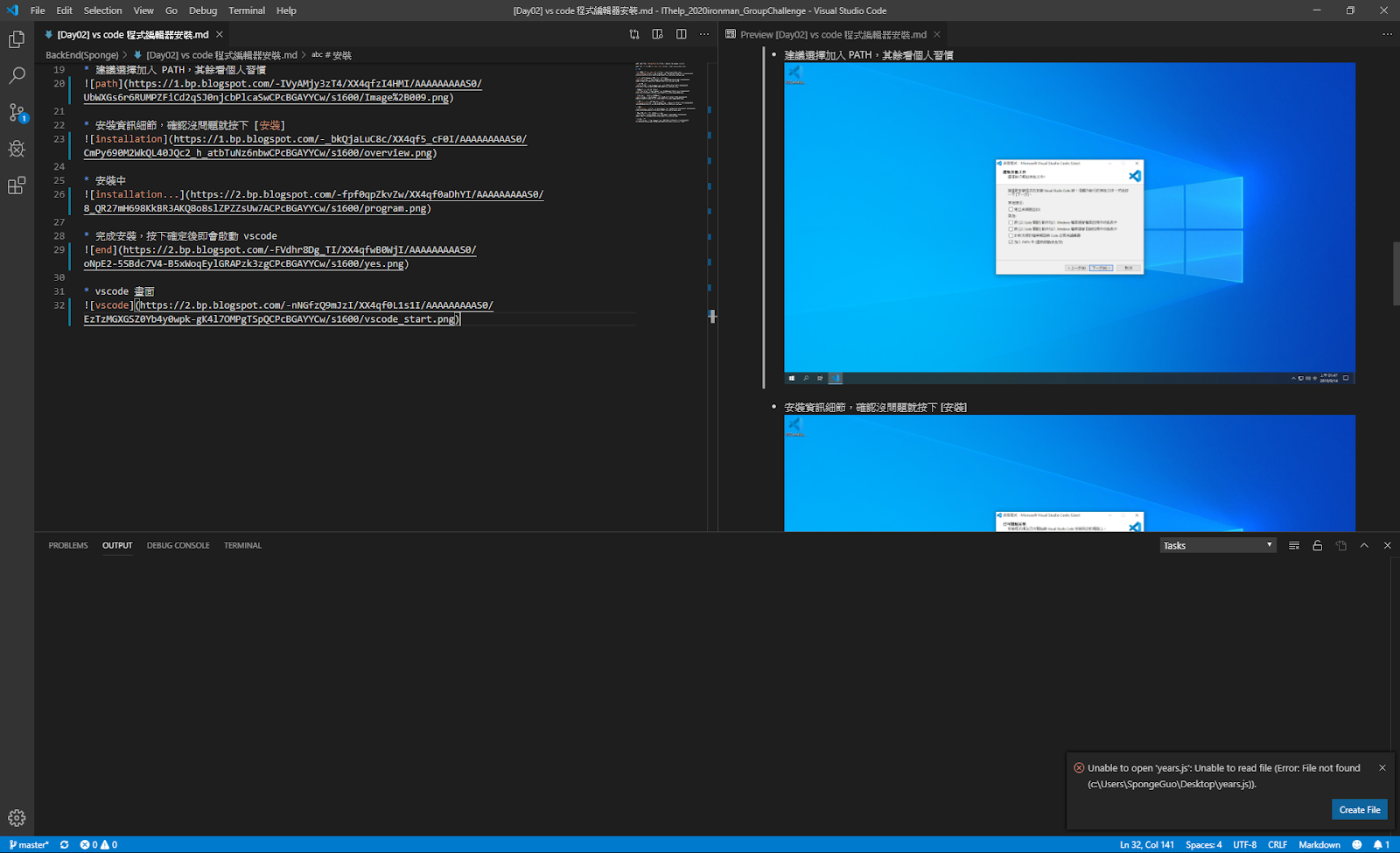The image size is (1400, 853).
Task: Click BackEnd(Sponge) in the breadcrumb
Action: tap(81, 55)
